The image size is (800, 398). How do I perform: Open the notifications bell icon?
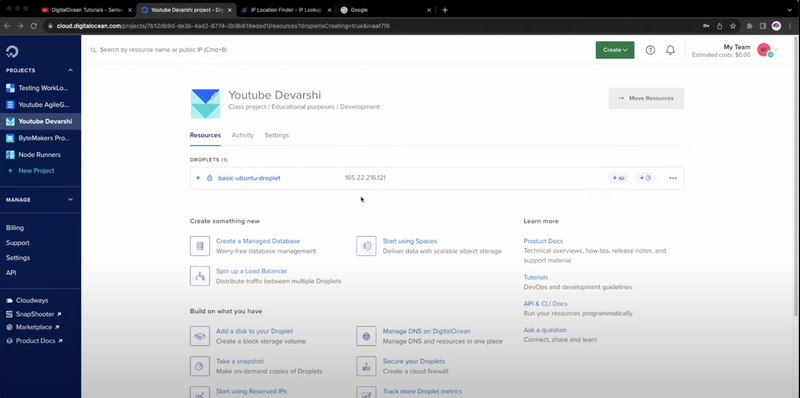click(670, 50)
